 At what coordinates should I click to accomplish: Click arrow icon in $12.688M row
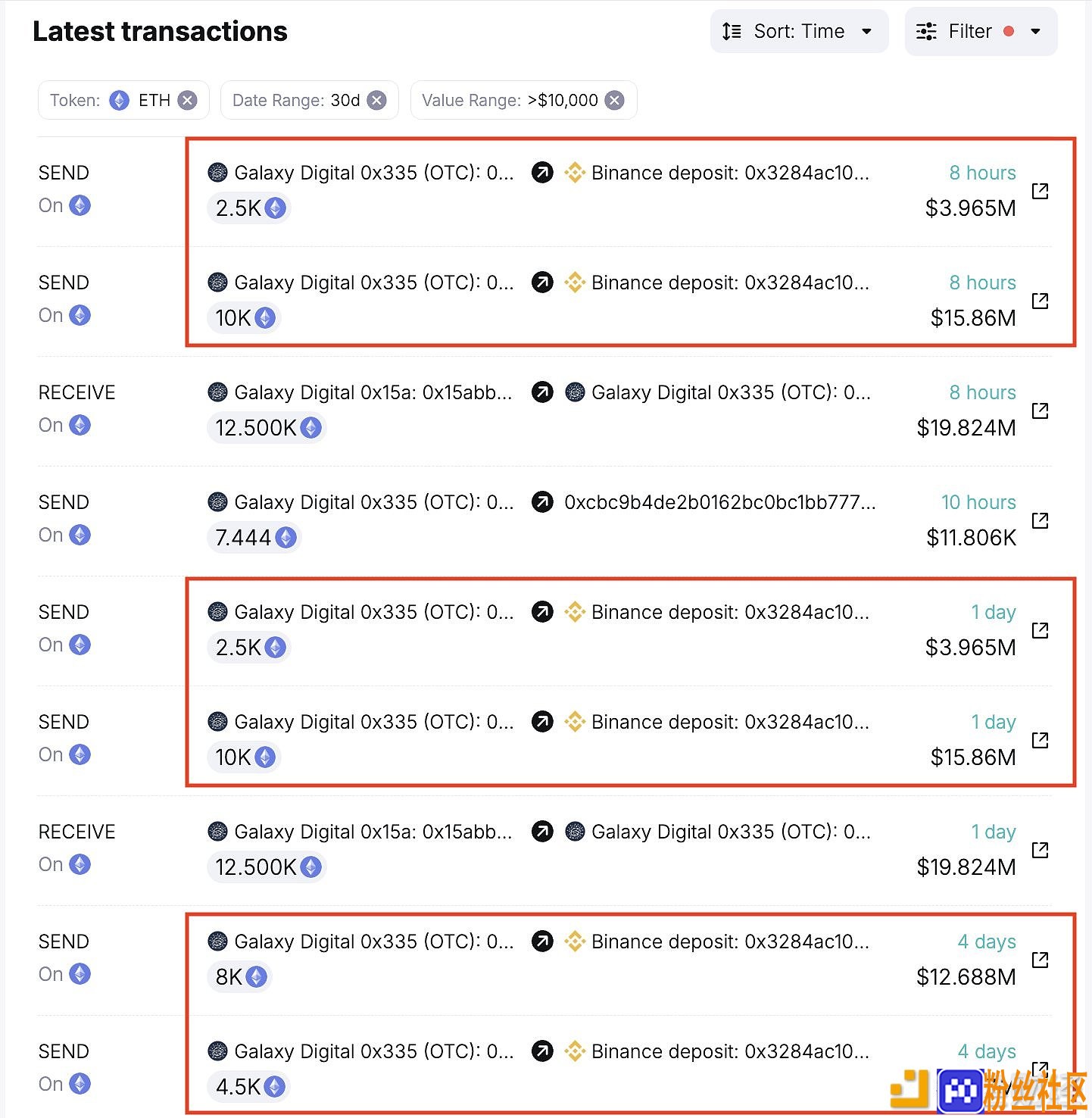click(542, 941)
